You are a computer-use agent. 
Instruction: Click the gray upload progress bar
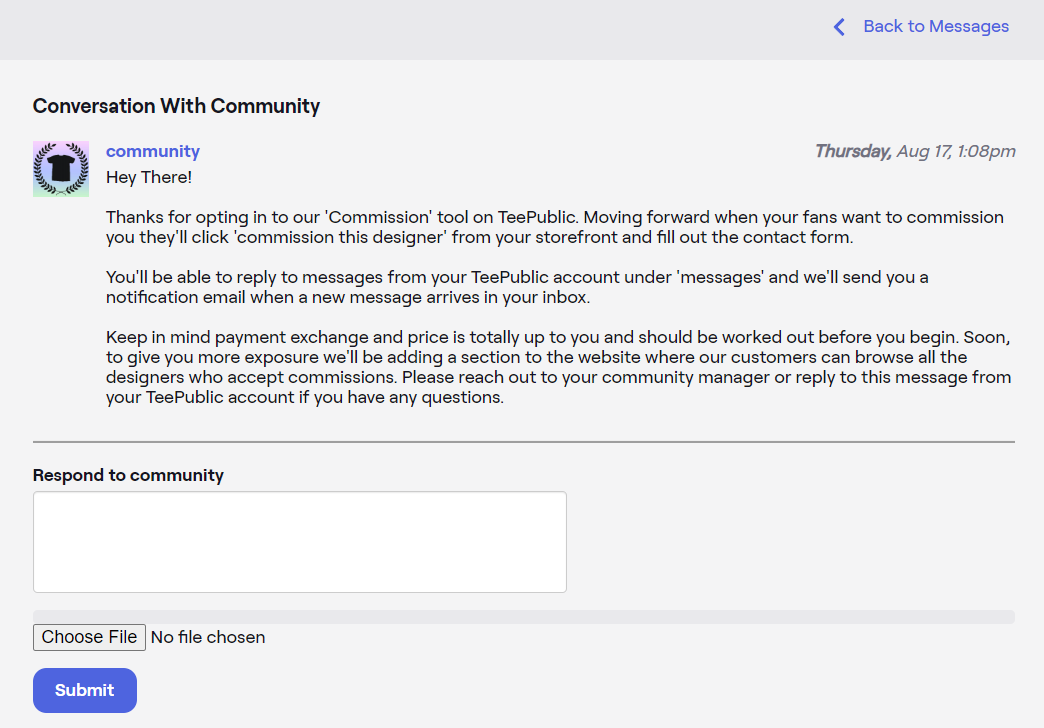523,617
